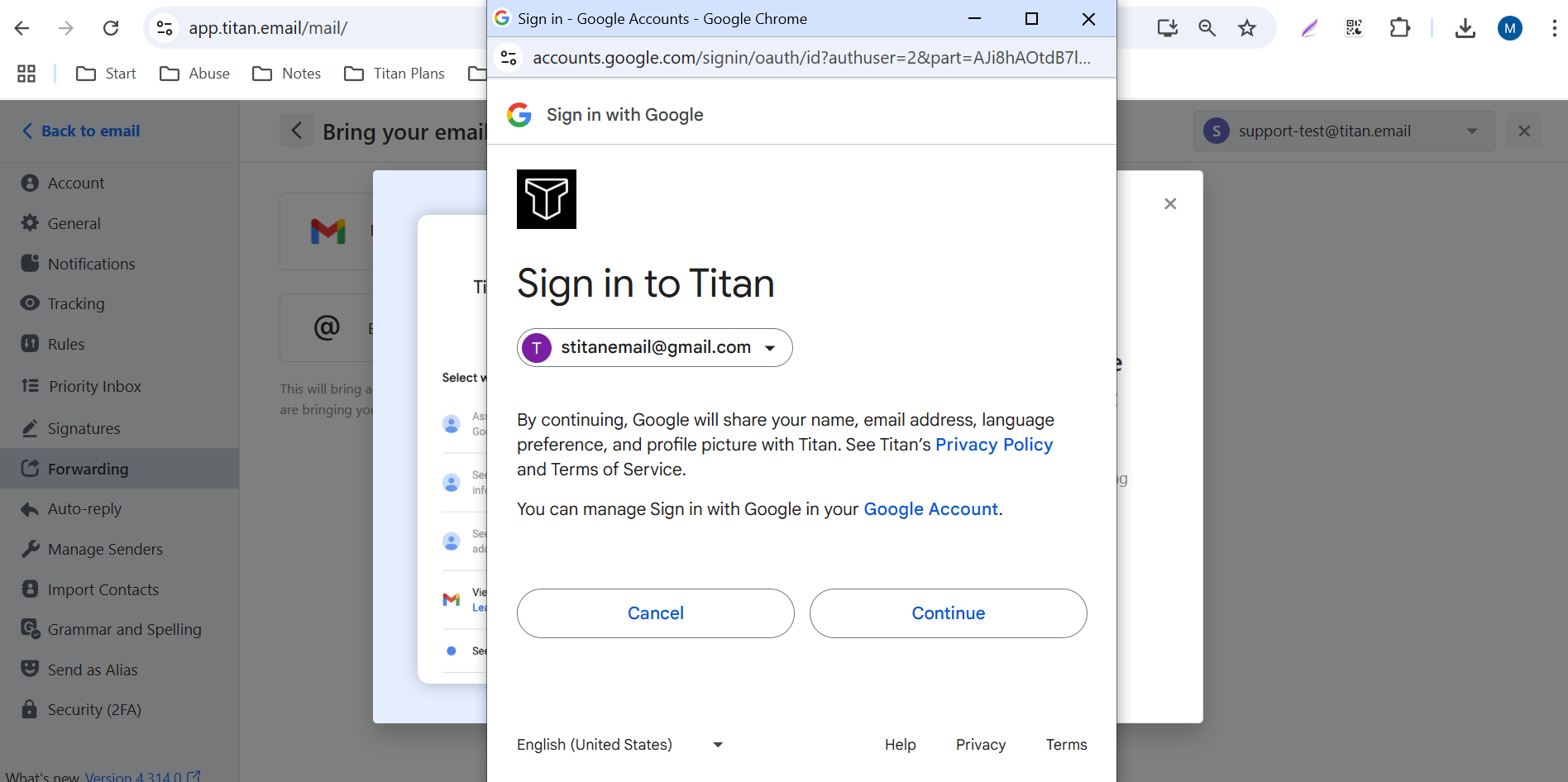Click the browser forward arrow
This screenshot has height=782, width=1568.
66,28
